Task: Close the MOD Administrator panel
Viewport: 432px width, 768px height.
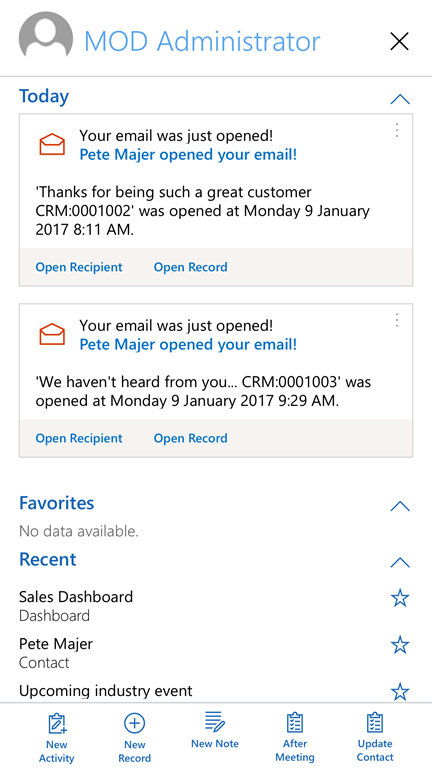Action: pyautogui.click(x=399, y=41)
